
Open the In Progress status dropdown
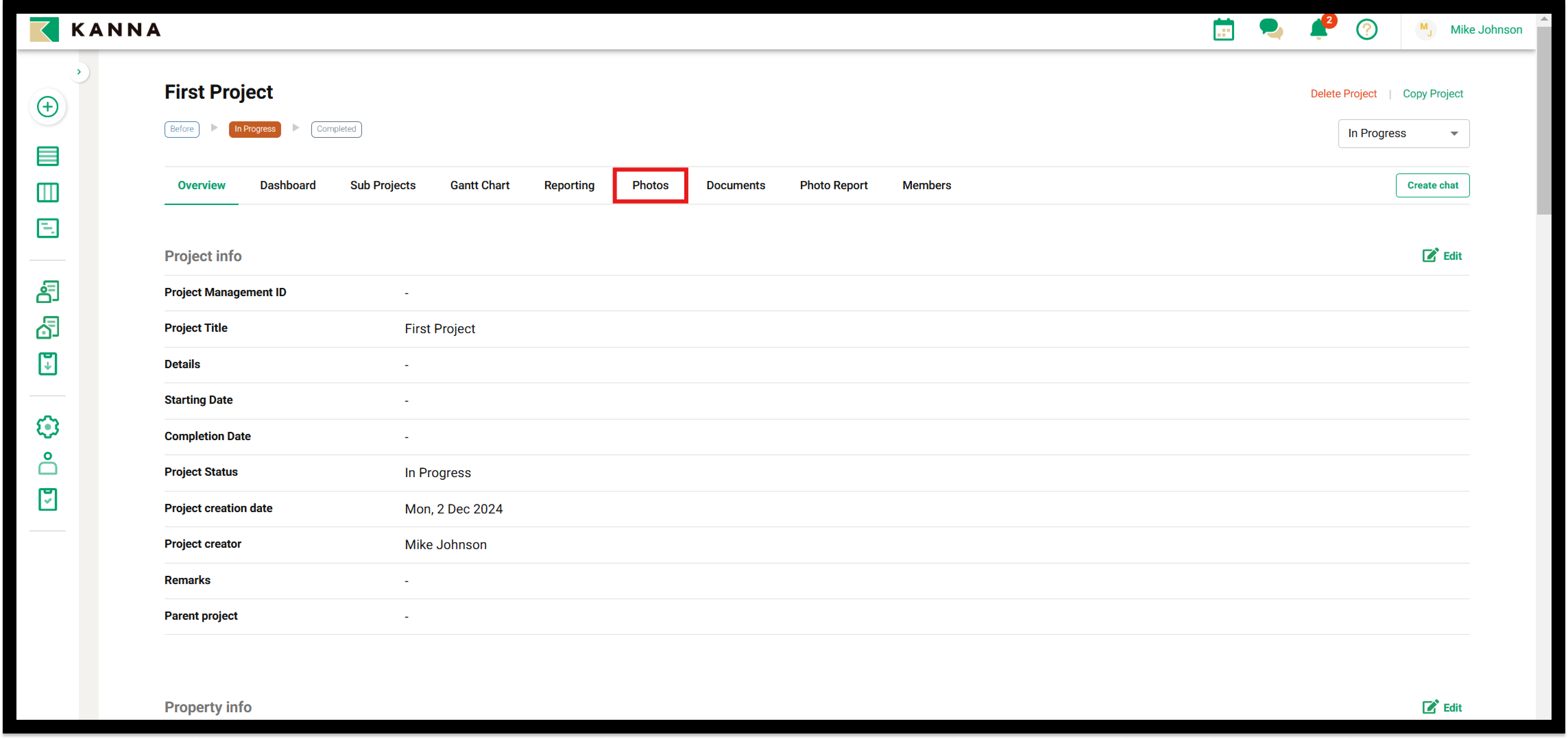point(1403,134)
